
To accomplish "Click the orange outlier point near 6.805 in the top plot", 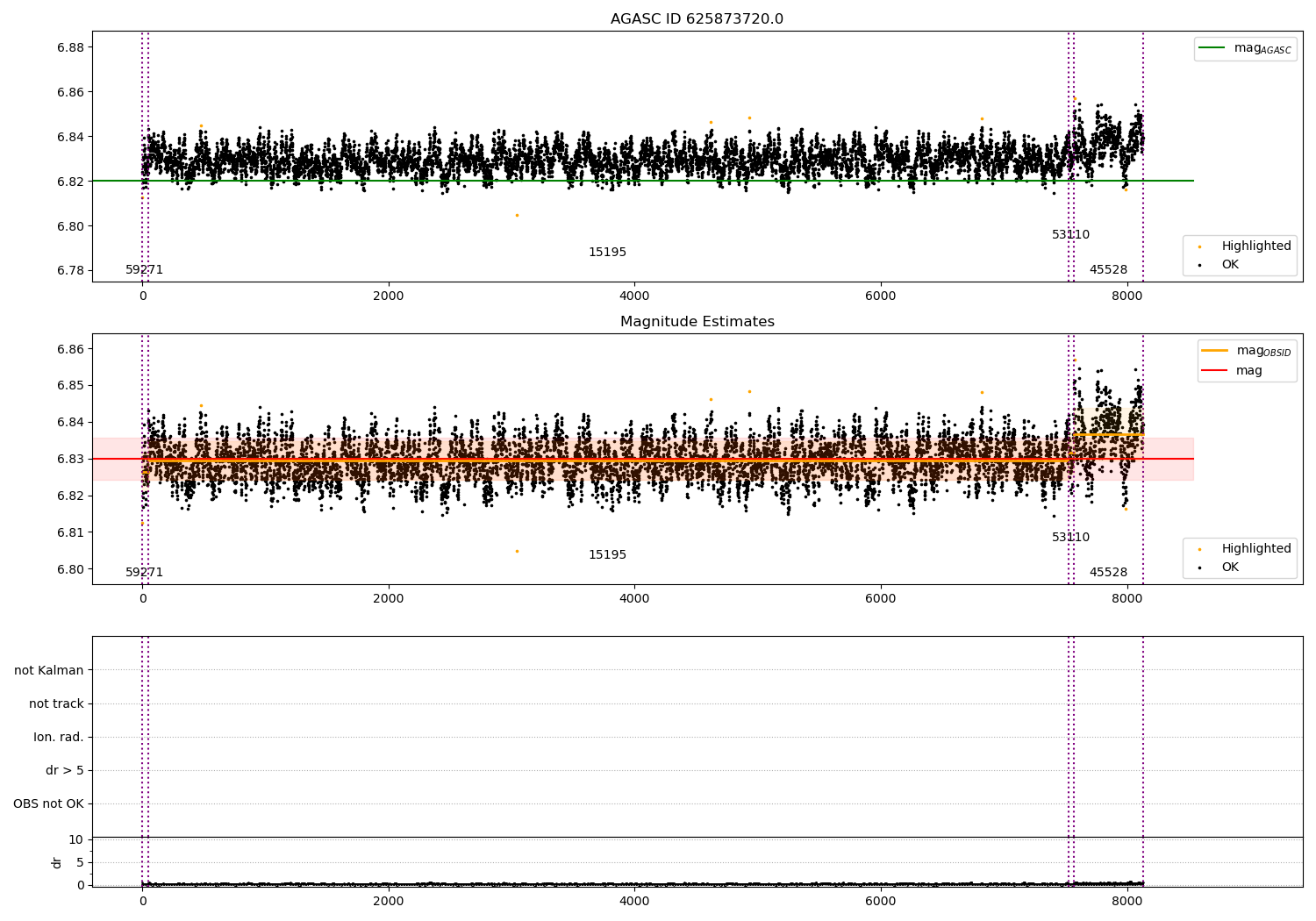I will (x=517, y=215).
